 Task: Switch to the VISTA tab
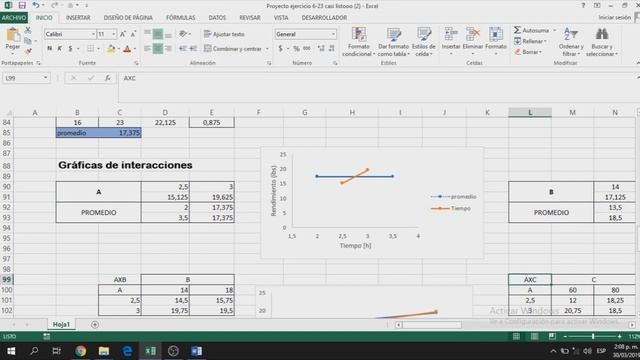click(x=281, y=18)
